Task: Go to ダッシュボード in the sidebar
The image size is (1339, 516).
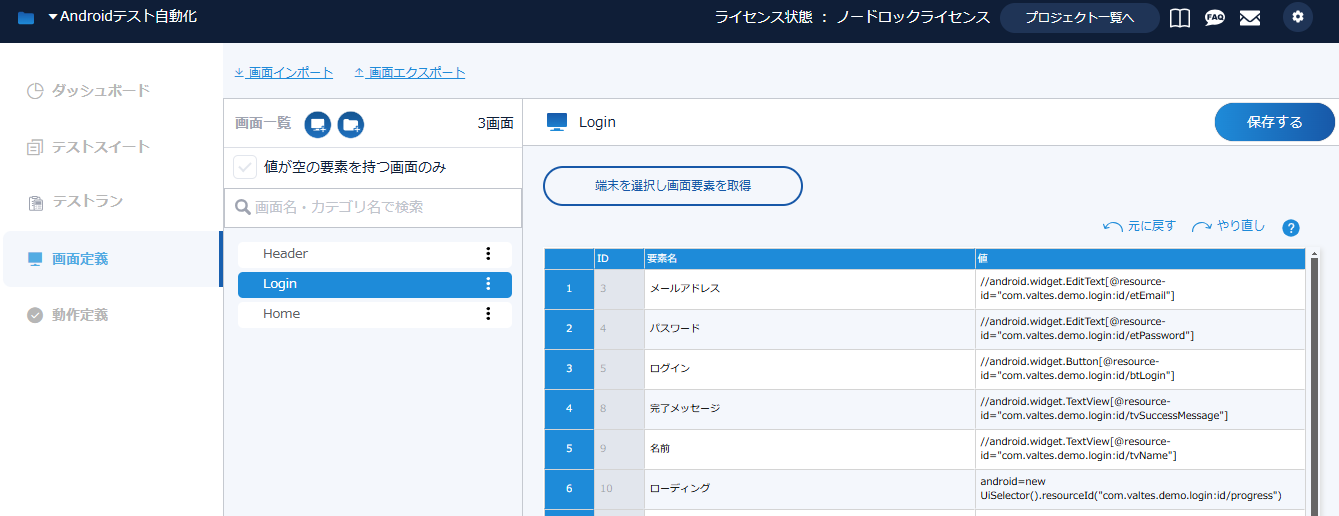Action: 100,91
